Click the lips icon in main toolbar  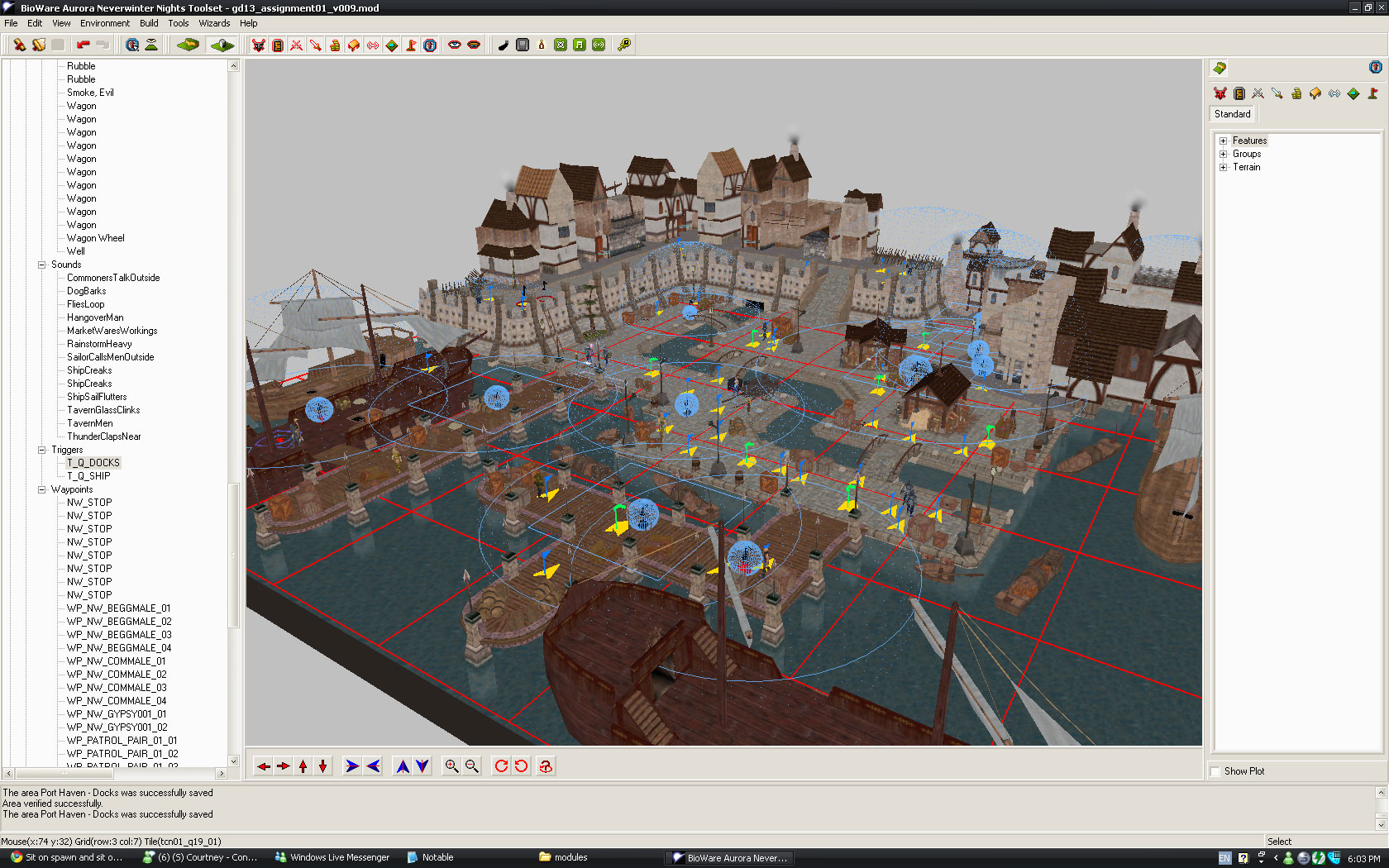[474, 45]
